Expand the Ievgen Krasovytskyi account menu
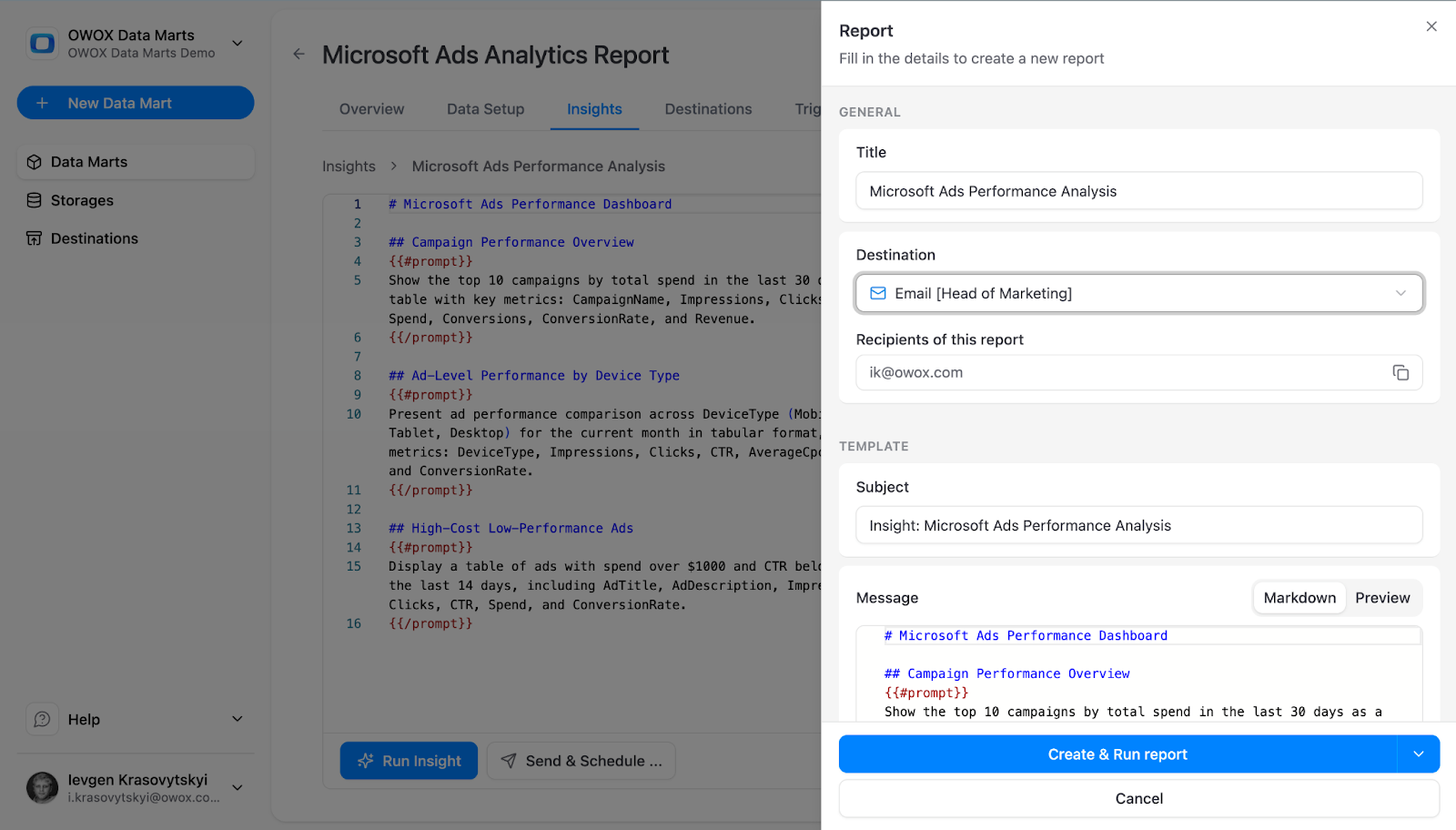This screenshot has width=1456, height=830. click(x=237, y=787)
